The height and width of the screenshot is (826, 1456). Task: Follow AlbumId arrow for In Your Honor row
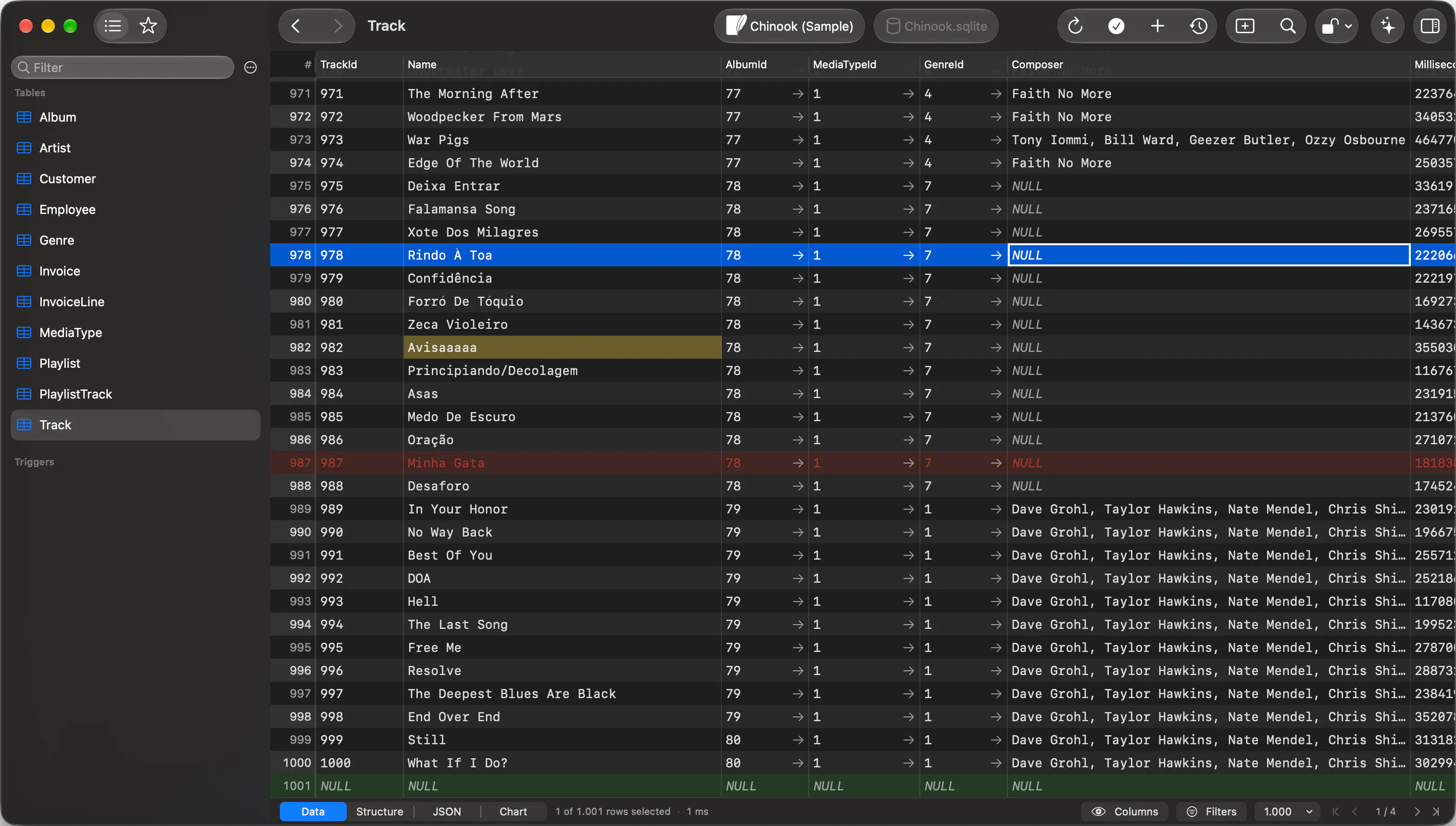tap(797, 509)
